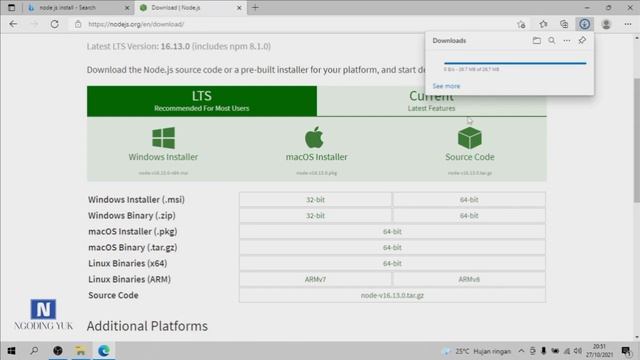640x360 pixels.
Task: Download node-v16.13.0.tar.gz source code link
Action: pyautogui.click(x=392, y=295)
